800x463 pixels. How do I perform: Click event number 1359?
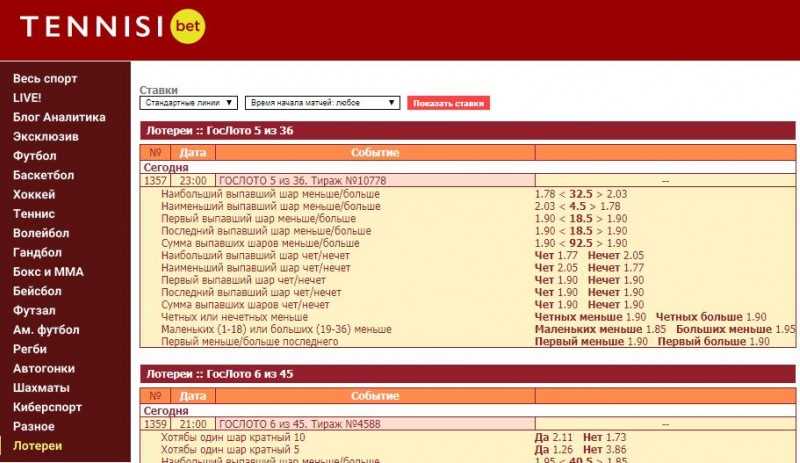point(155,424)
